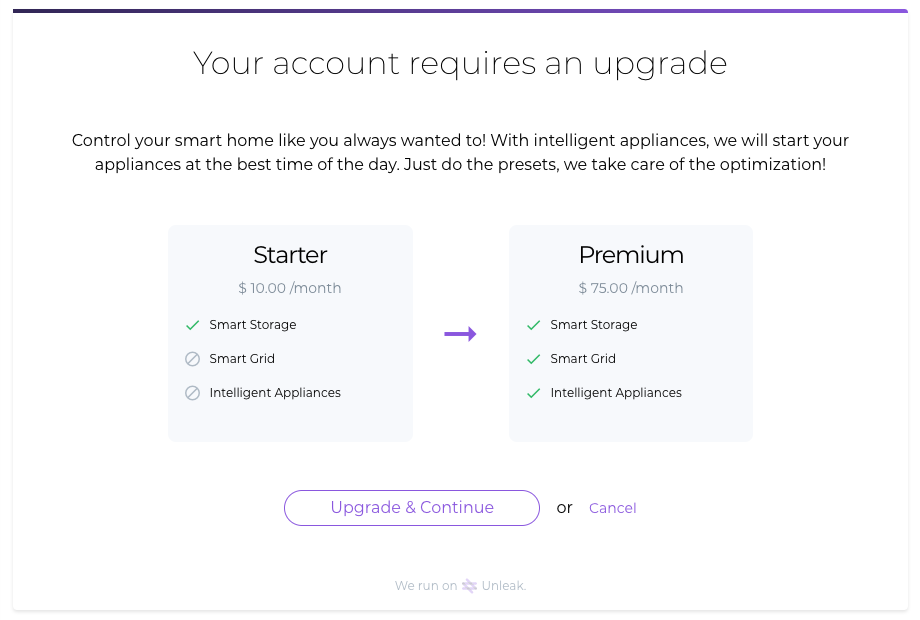Click the purple arrow between plans
The image size is (920, 620).
coord(460,334)
